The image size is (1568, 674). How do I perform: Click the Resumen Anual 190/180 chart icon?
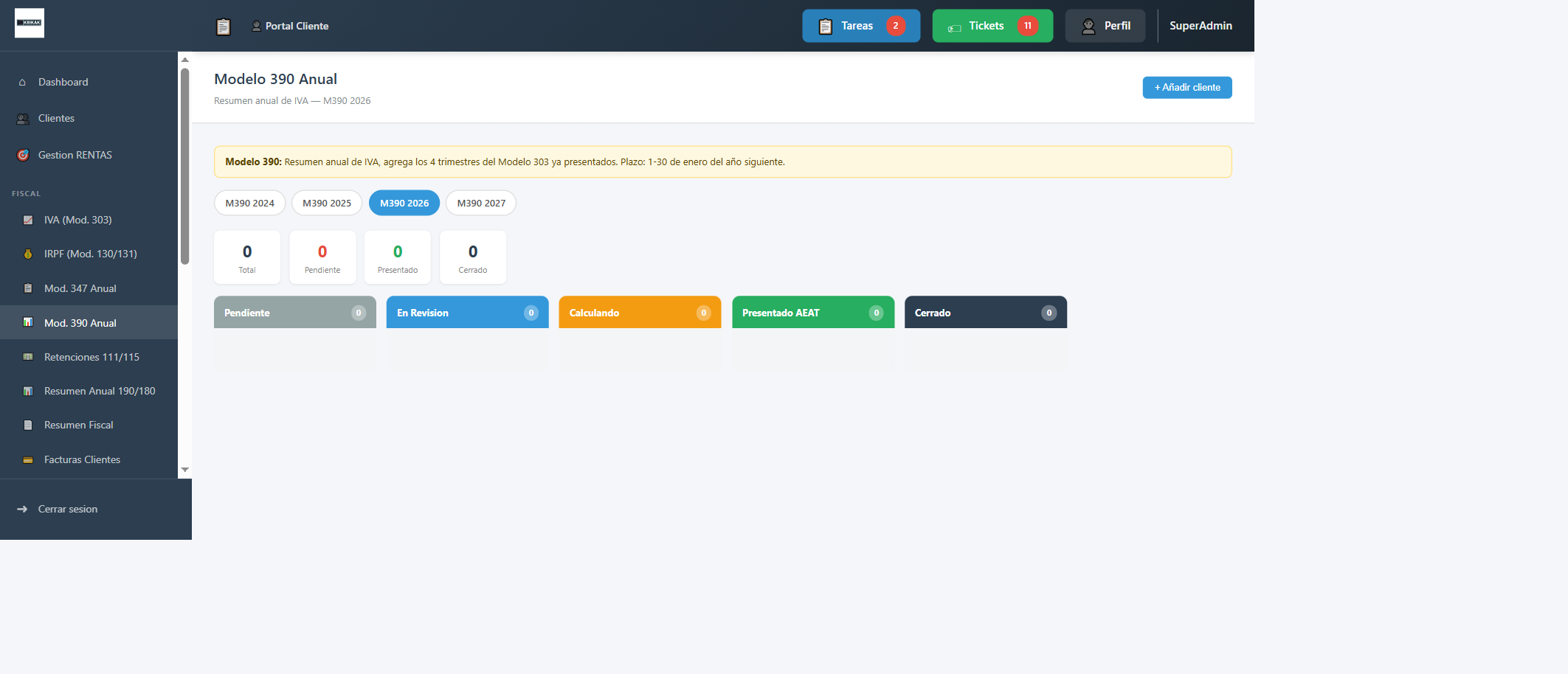[28, 391]
